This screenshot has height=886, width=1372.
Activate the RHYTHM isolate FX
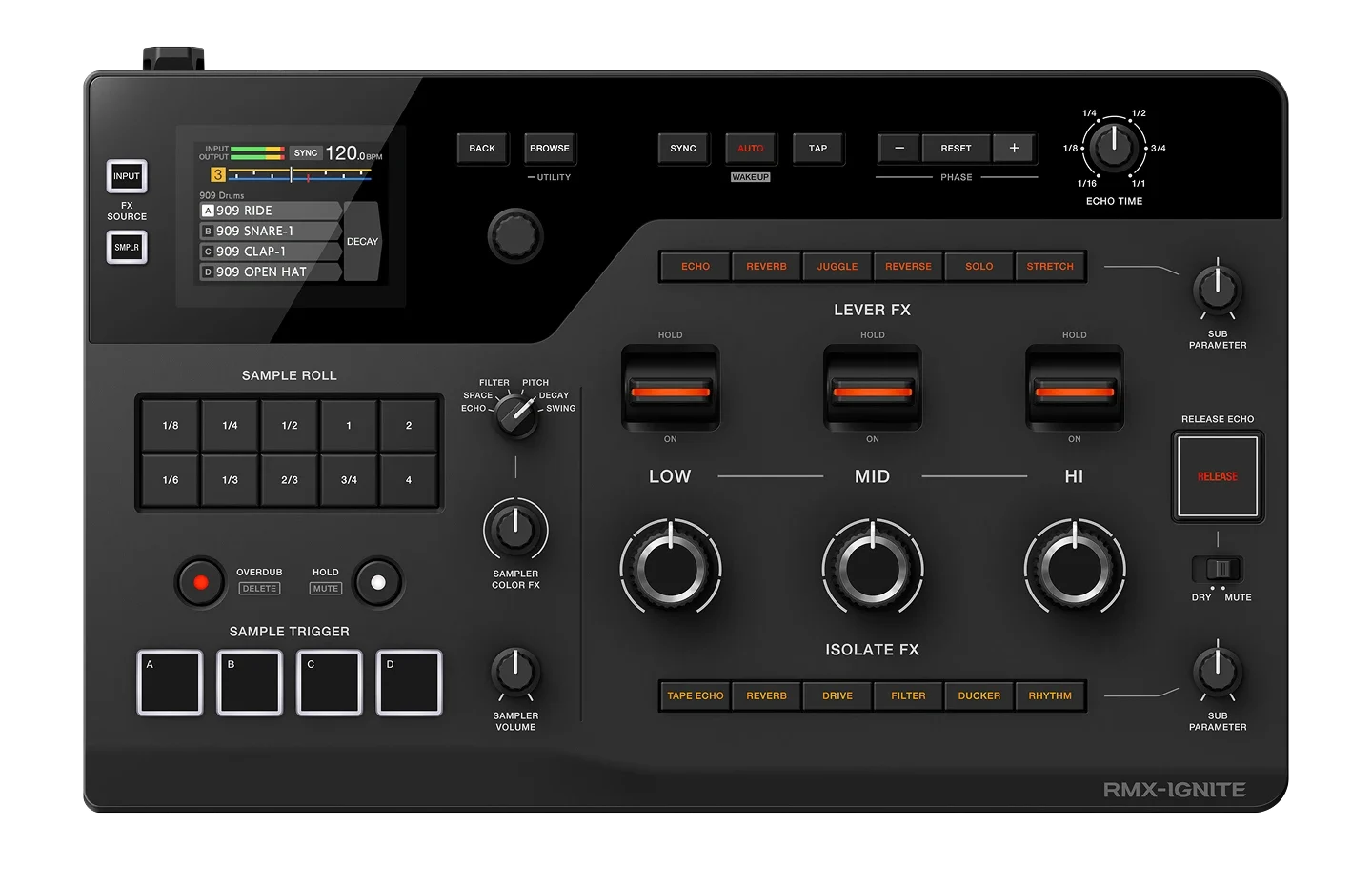click(1050, 695)
